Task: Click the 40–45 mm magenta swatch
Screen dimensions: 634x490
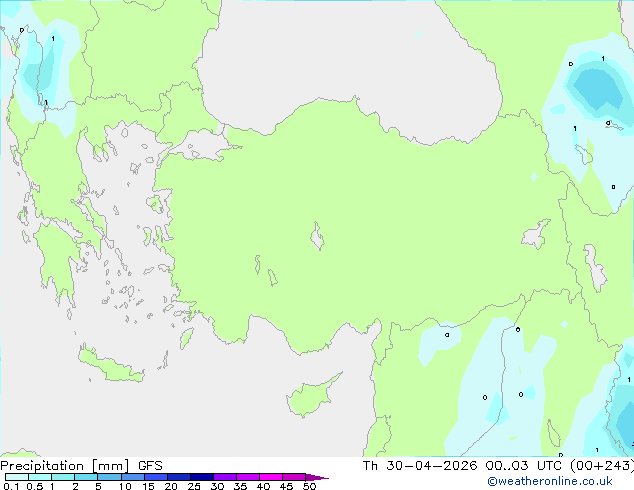Action: (x=271, y=477)
